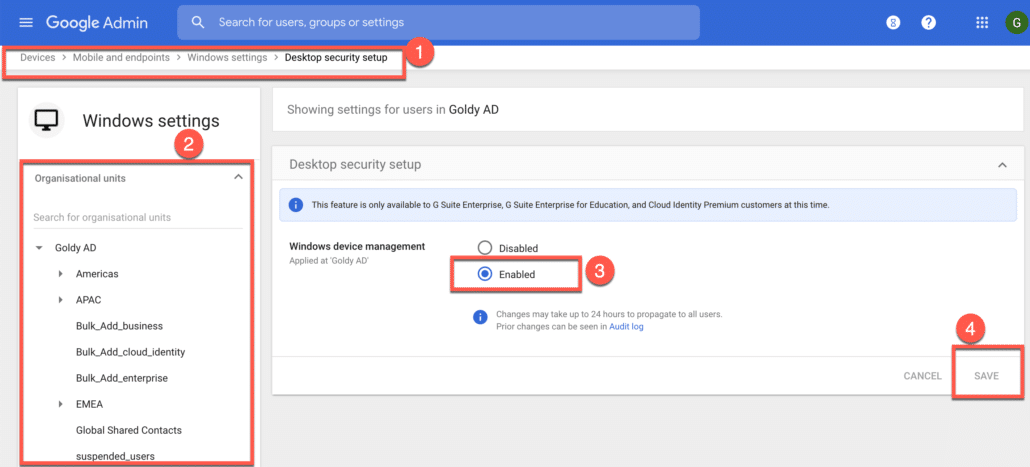The height and width of the screenshot is (467, 1030).
Task: Select the Enabled radio button
Action: pyautogui.click(x=485, y=274)
